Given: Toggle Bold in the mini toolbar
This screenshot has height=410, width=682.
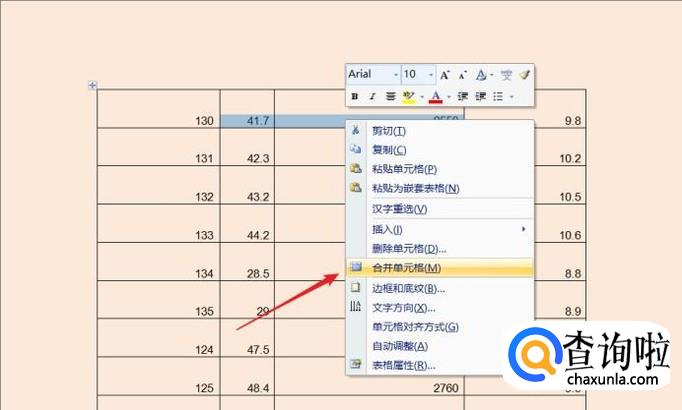Looking at the screenshot, I should click(x=354, y=96).
